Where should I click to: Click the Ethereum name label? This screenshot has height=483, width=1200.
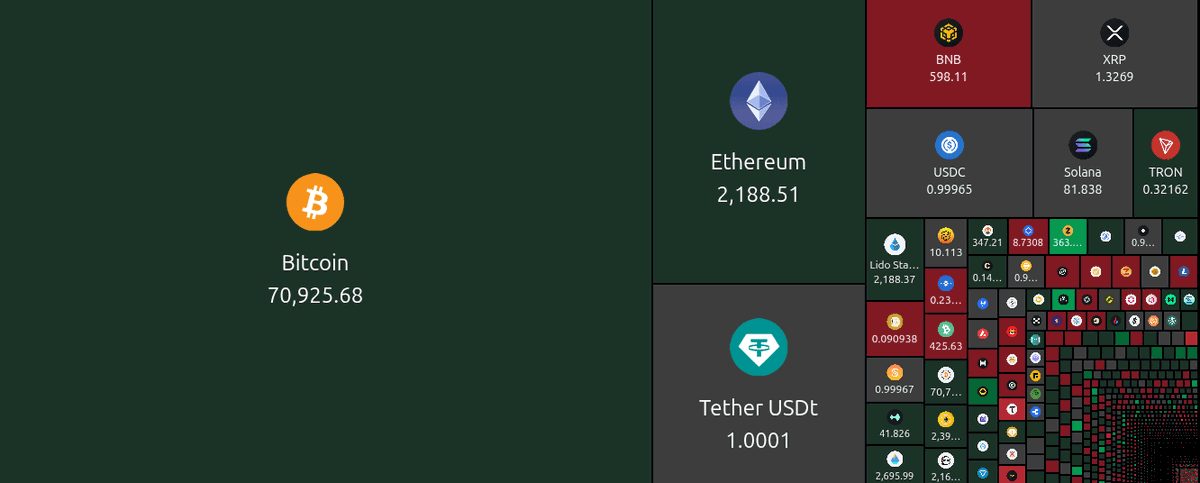click(758, 162)
